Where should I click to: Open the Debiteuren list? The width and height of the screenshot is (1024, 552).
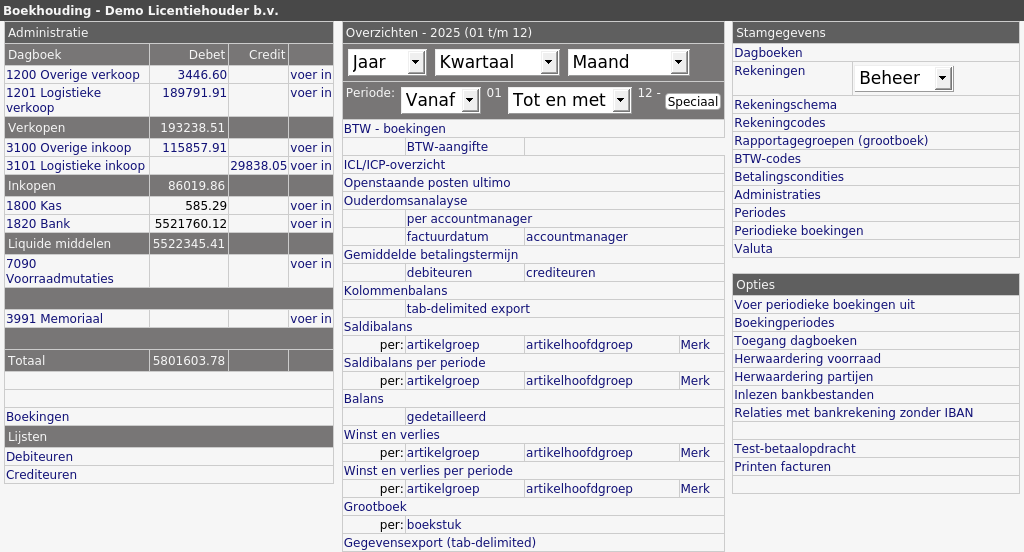coord(39,457)
